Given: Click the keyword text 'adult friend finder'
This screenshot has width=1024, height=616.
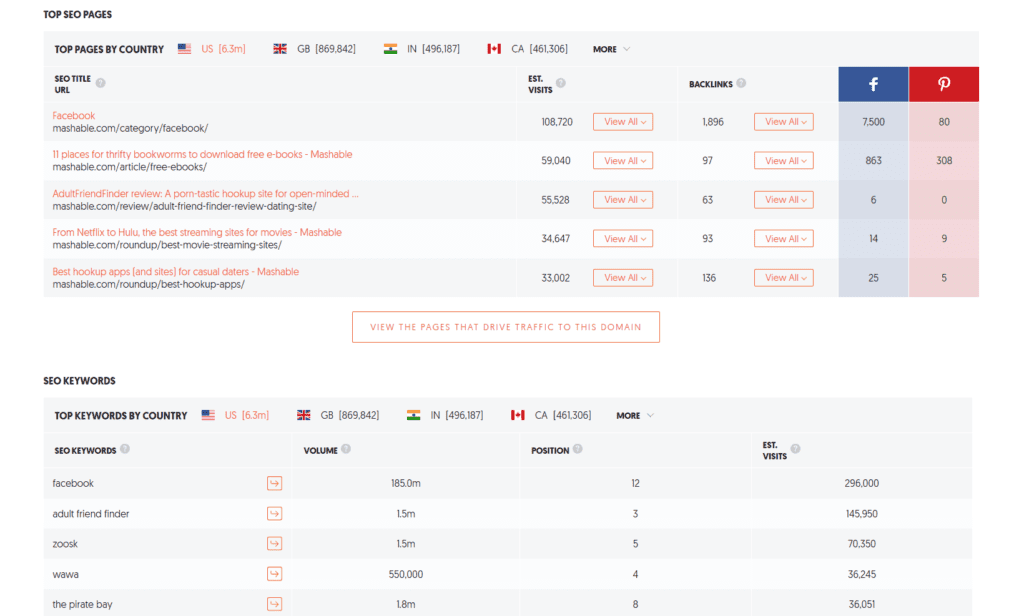Looking at the screenshot, I should [x=91, y=513].
